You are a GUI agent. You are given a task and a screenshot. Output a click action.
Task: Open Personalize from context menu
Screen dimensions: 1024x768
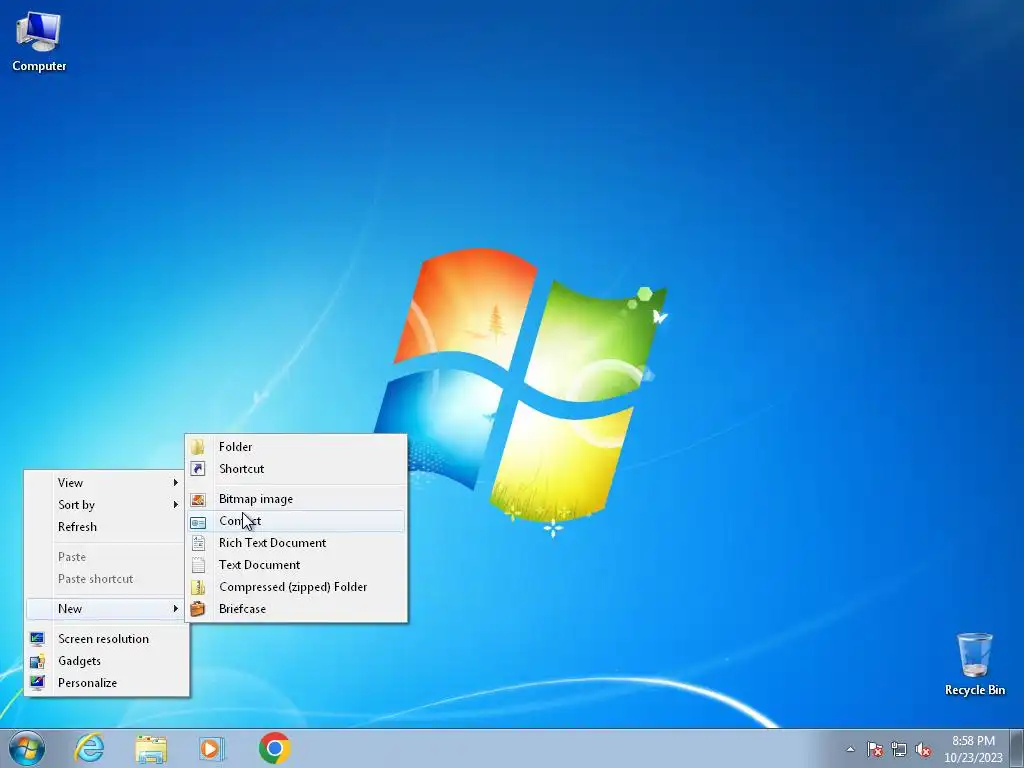click(x=106, y=683)
